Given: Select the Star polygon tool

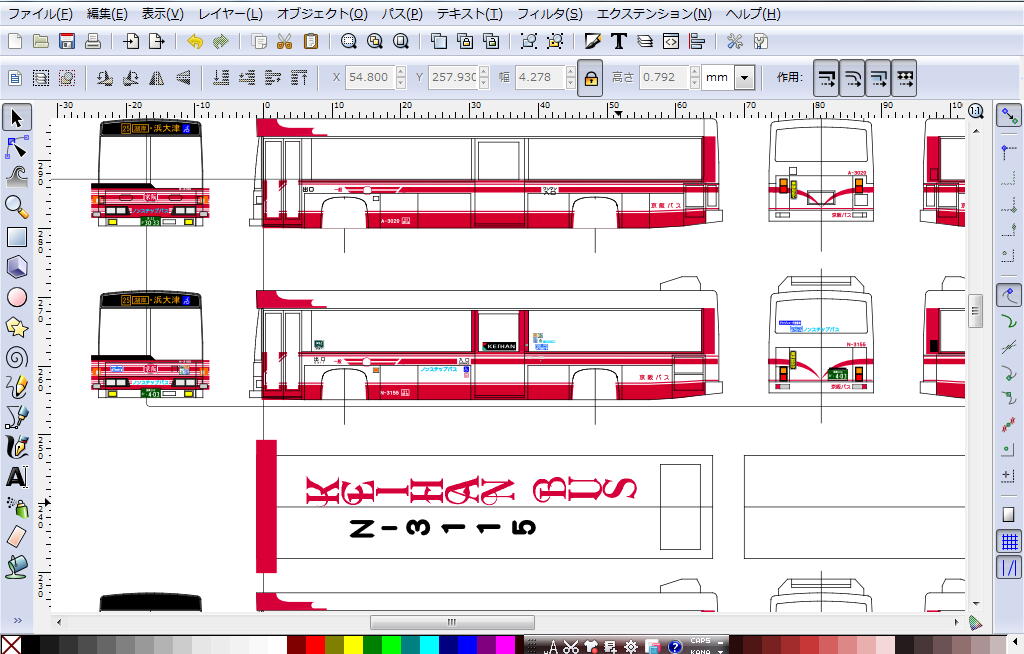Looking at the screenshot, I should pos(16,327).
